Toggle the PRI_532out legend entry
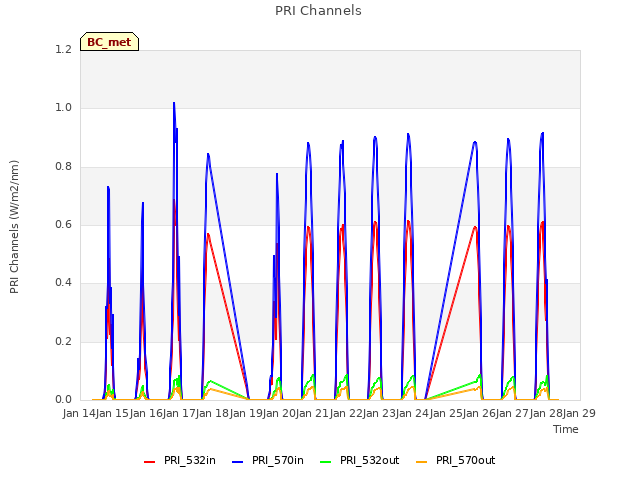Screen dimensions: 640x480 [360, 460]
